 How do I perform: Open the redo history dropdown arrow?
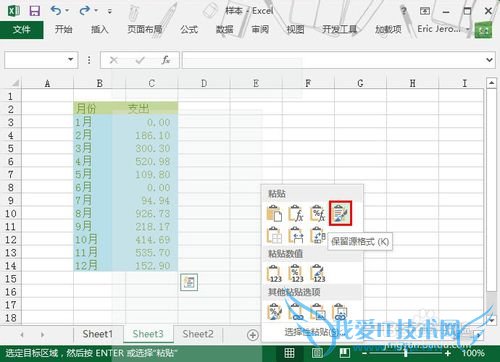point(96,11)
